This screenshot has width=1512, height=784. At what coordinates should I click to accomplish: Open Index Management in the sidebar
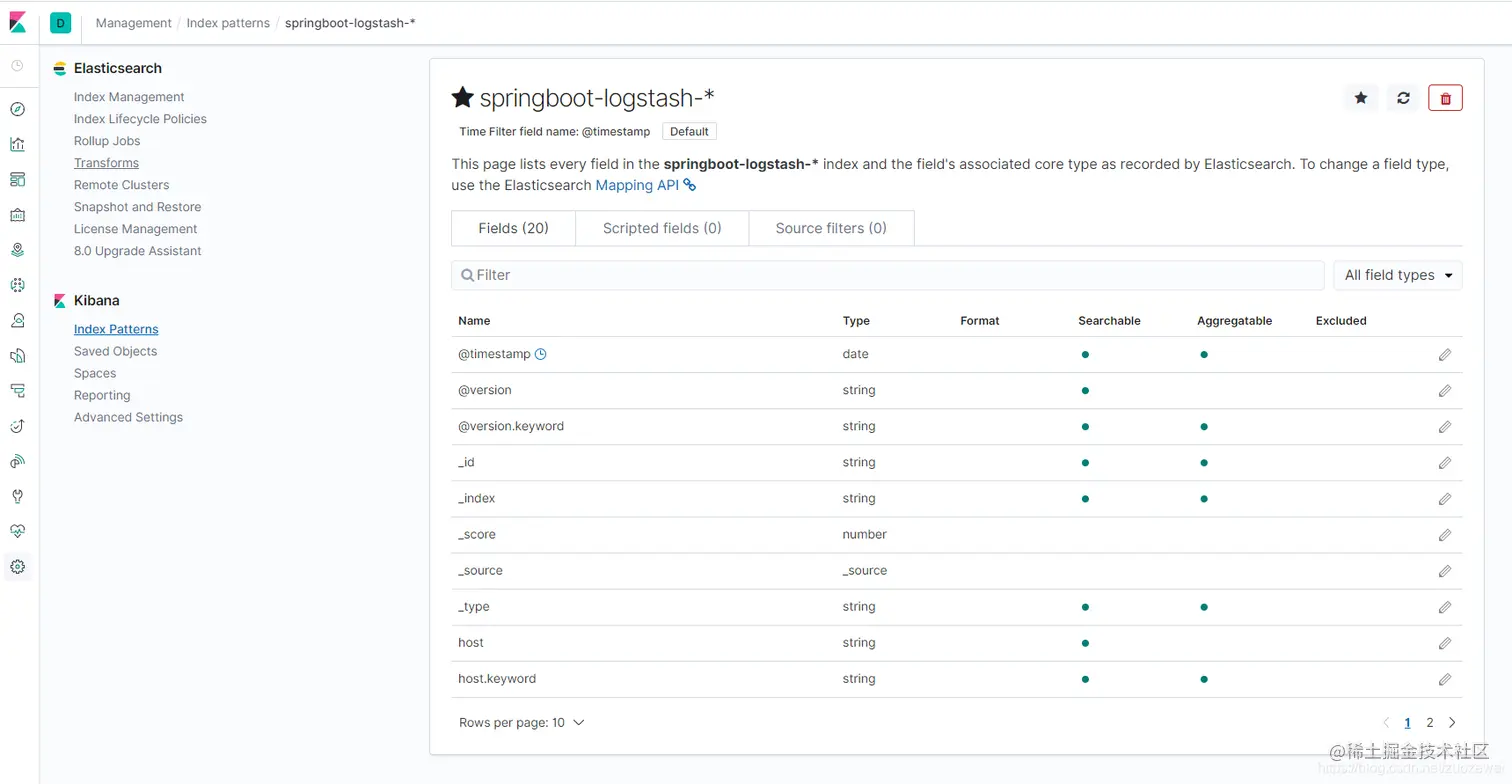129,97
